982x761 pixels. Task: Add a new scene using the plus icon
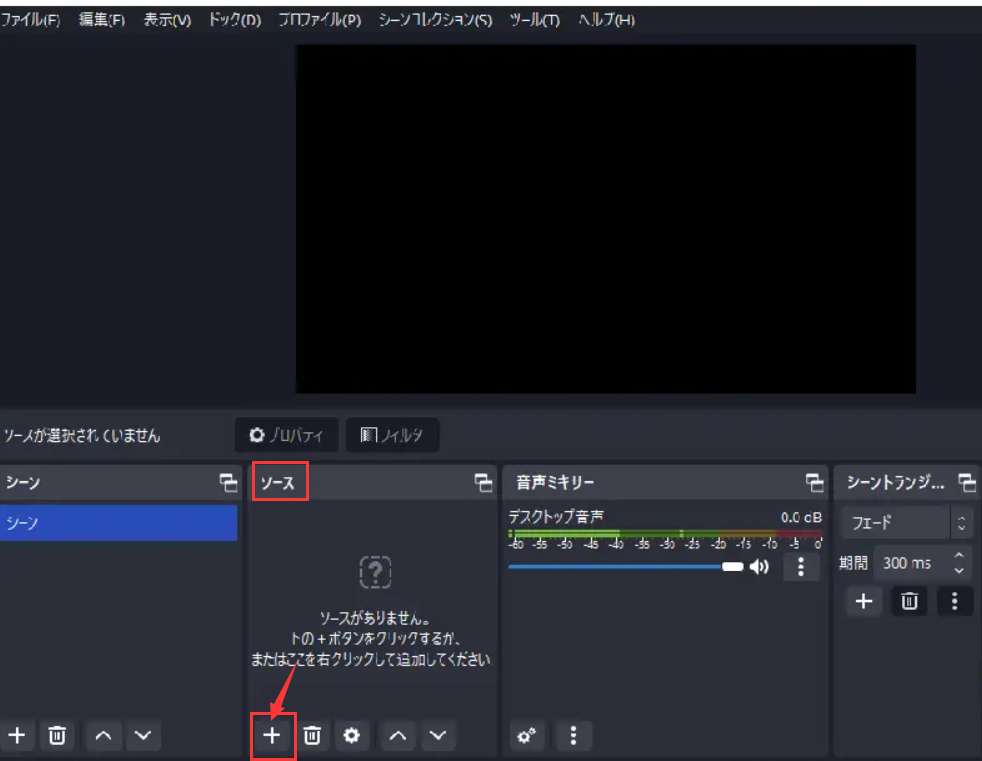(x=18, y=735)
